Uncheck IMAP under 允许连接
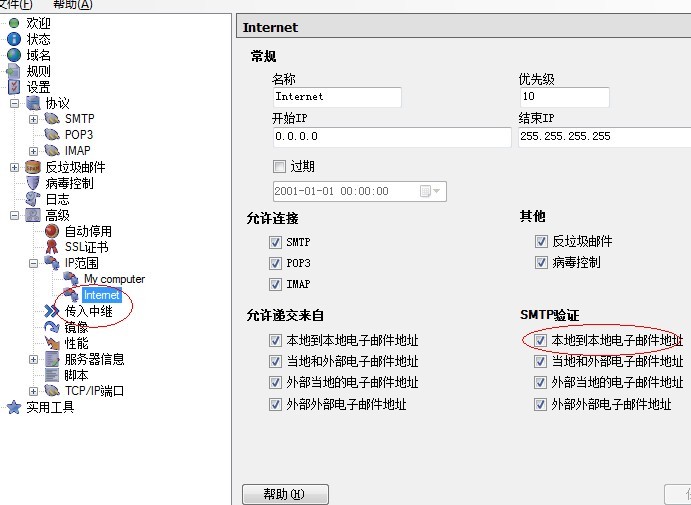 click(x=275, y=284)
